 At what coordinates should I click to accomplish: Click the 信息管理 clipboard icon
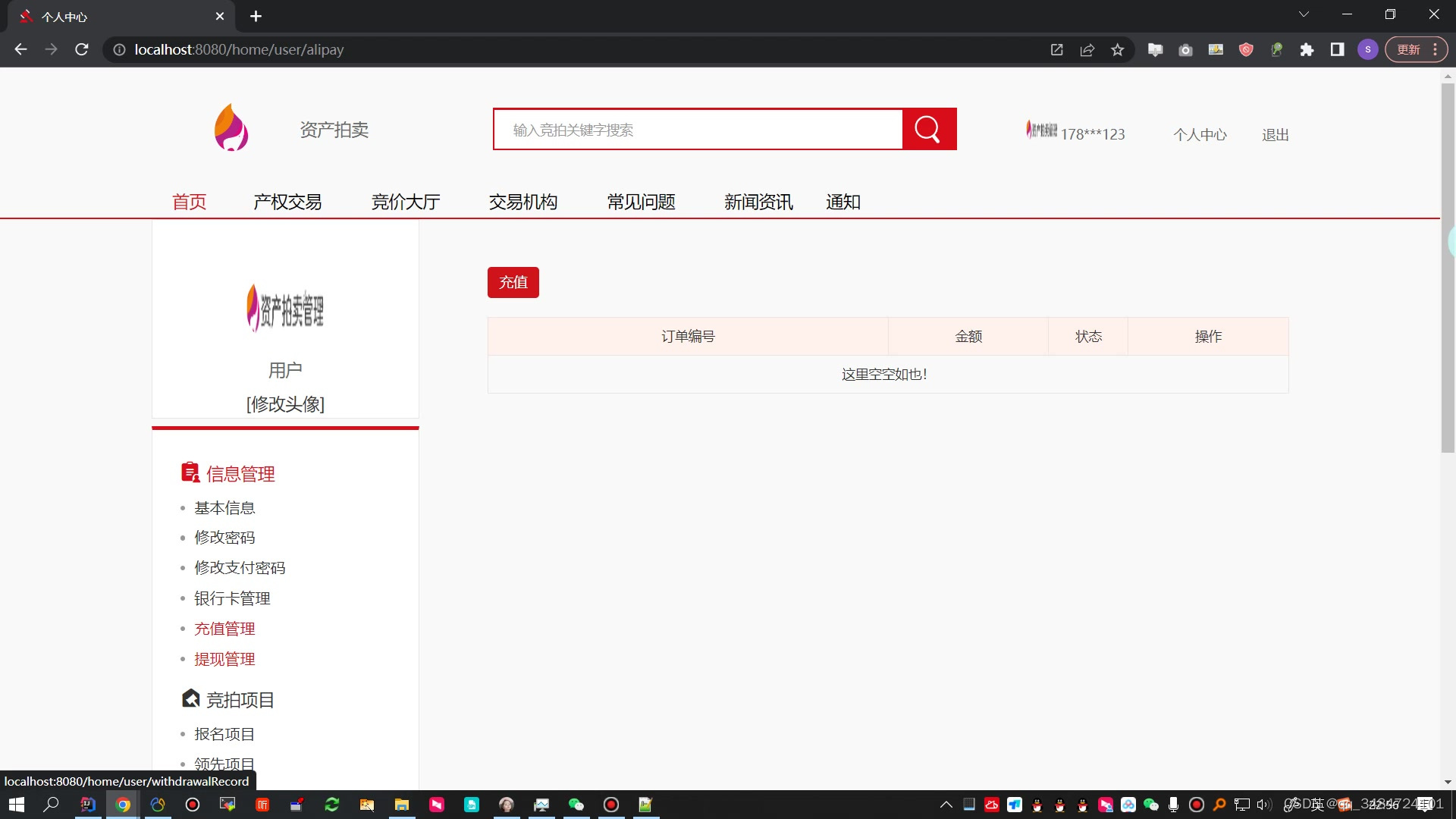[x=190, y=472]
